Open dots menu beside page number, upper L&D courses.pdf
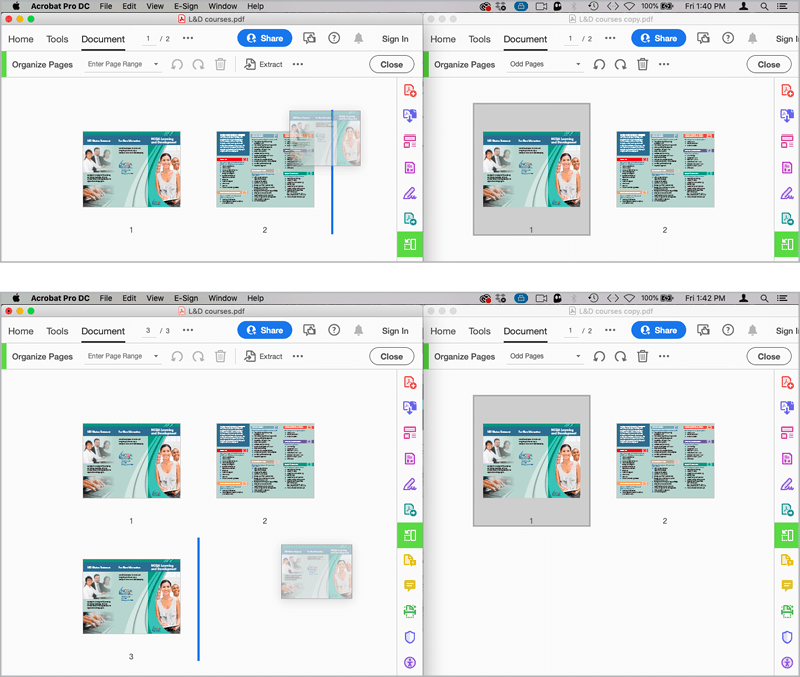The height and width of the screenshot is (677, 800). (188, 38)
